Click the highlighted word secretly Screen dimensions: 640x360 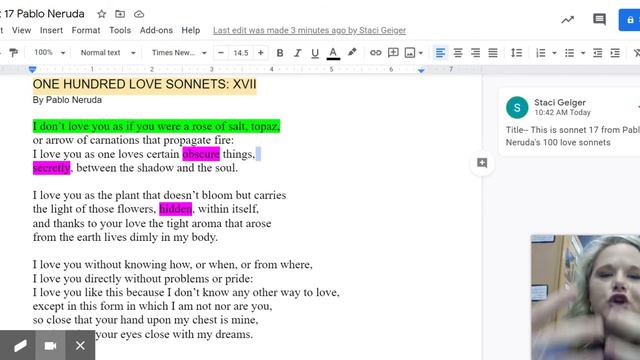pyautogui.click(x=51, y=168)
